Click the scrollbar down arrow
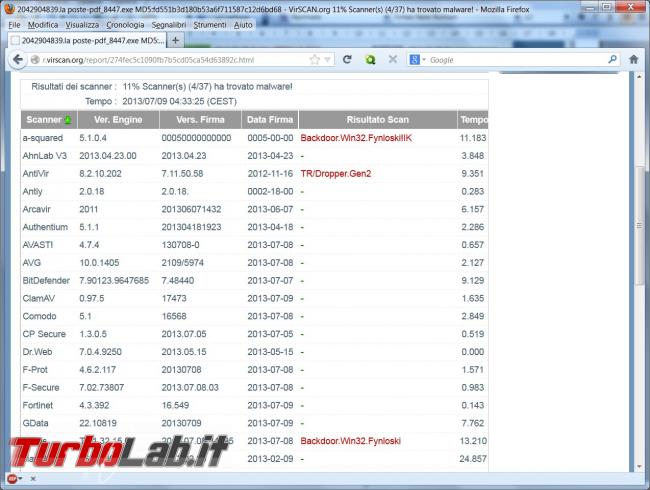 (x=639, y=466)
